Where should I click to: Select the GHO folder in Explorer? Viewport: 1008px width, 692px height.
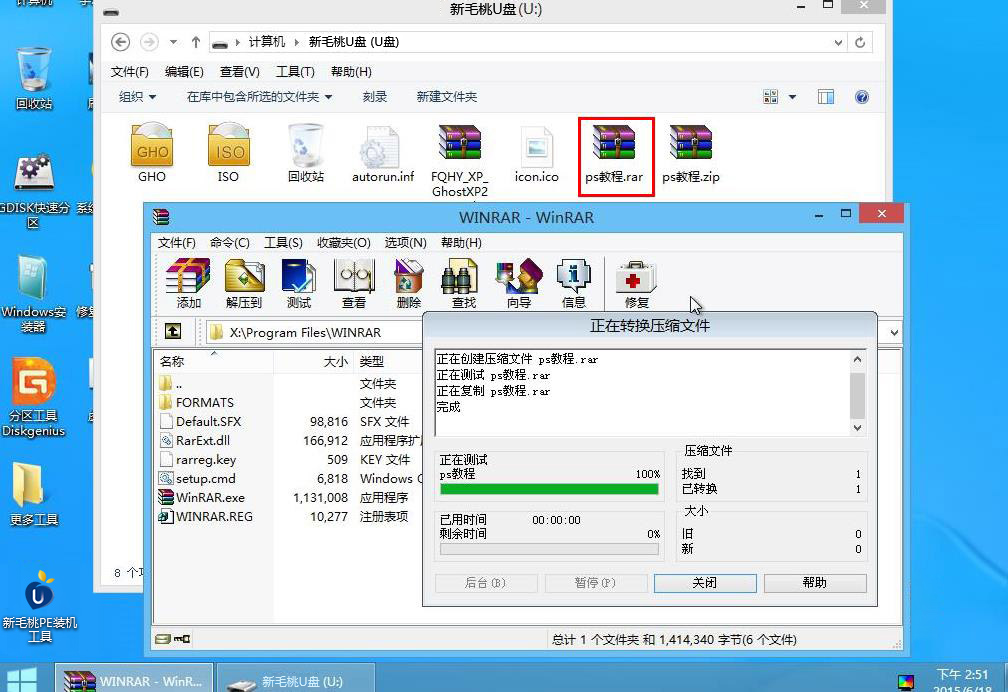click(152, 153)
